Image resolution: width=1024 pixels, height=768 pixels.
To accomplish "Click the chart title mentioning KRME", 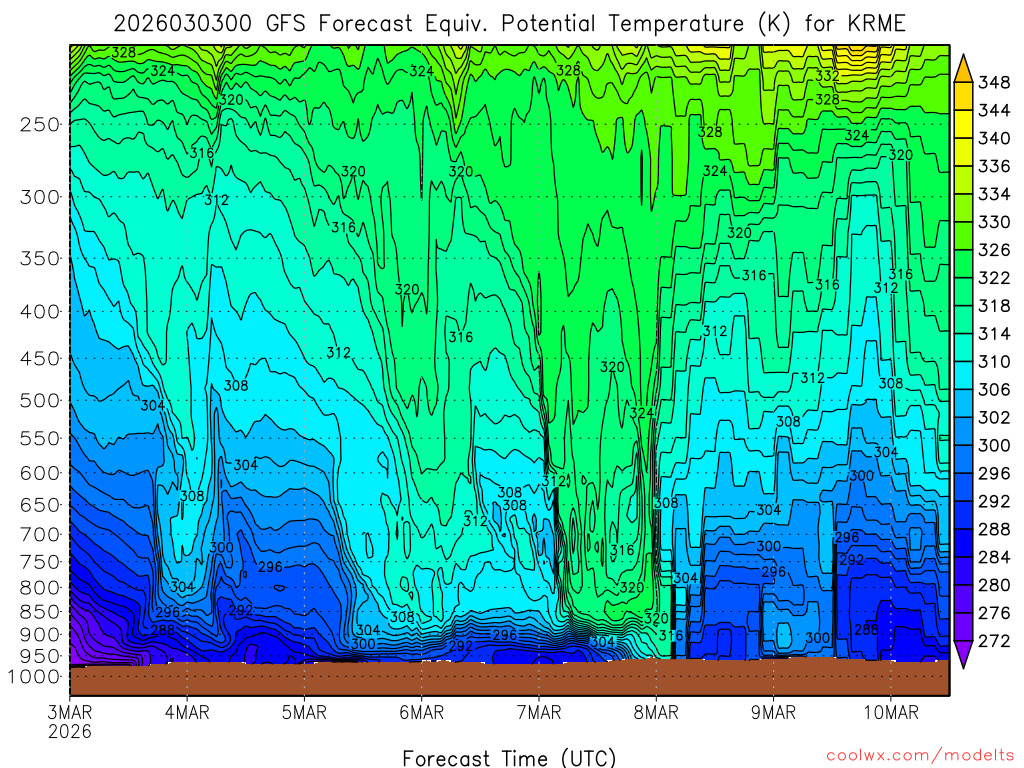I will [x=509, y=24].
